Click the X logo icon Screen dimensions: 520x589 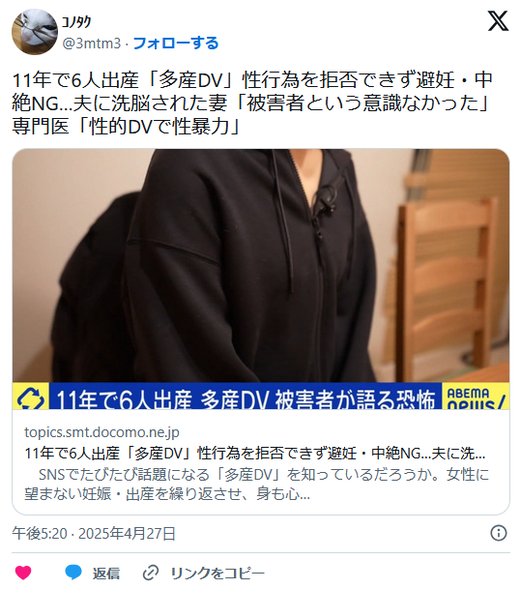(498, 21)
